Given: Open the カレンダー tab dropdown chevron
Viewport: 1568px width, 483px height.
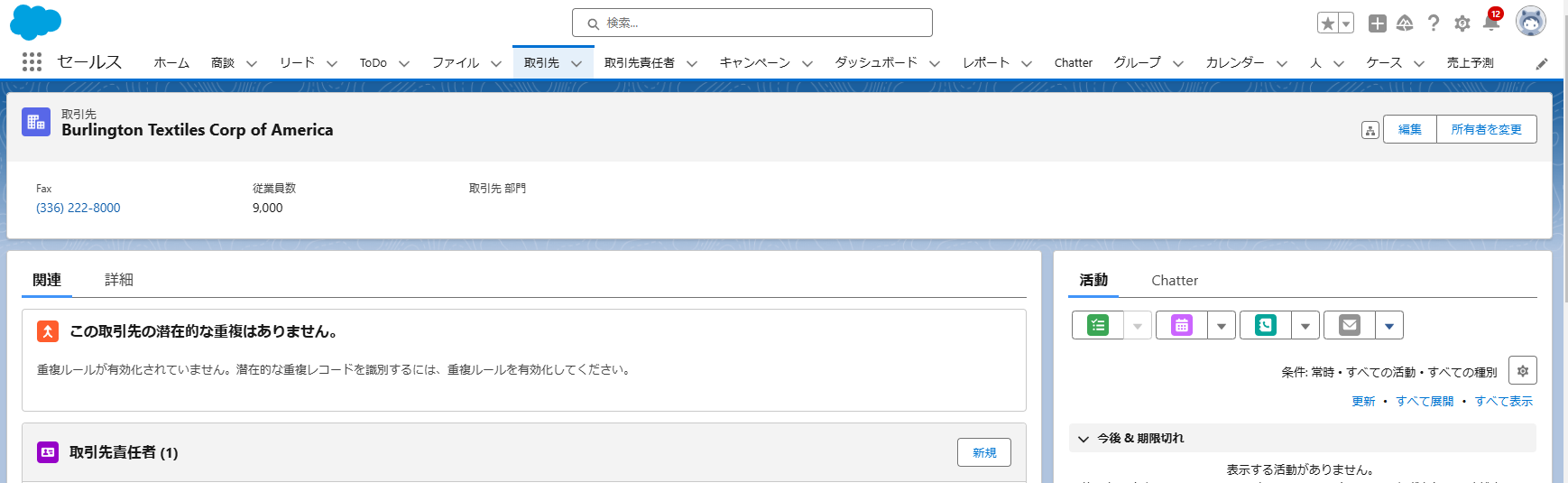Looking at the screenshot, I should (x=1282, y=63).
